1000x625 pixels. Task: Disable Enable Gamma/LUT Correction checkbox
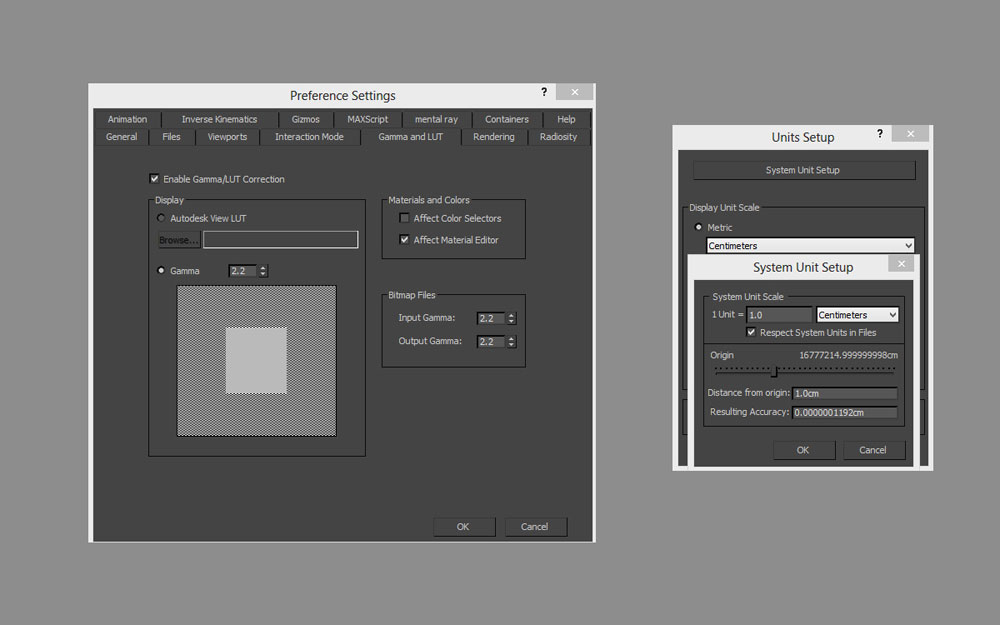pyautogui.click(x=154, y=179)
